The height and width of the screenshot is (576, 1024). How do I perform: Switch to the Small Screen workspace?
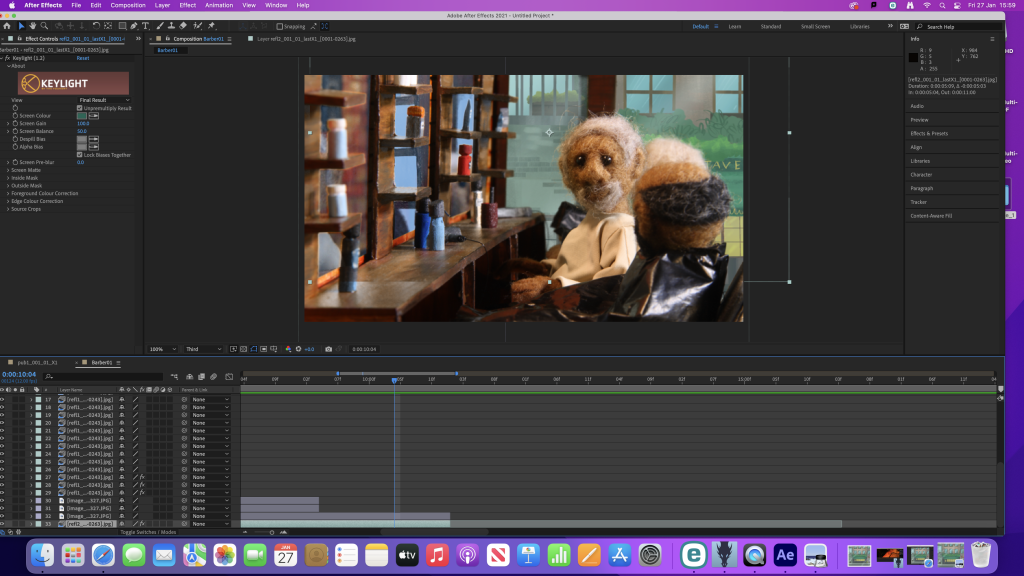coord(815,27)
